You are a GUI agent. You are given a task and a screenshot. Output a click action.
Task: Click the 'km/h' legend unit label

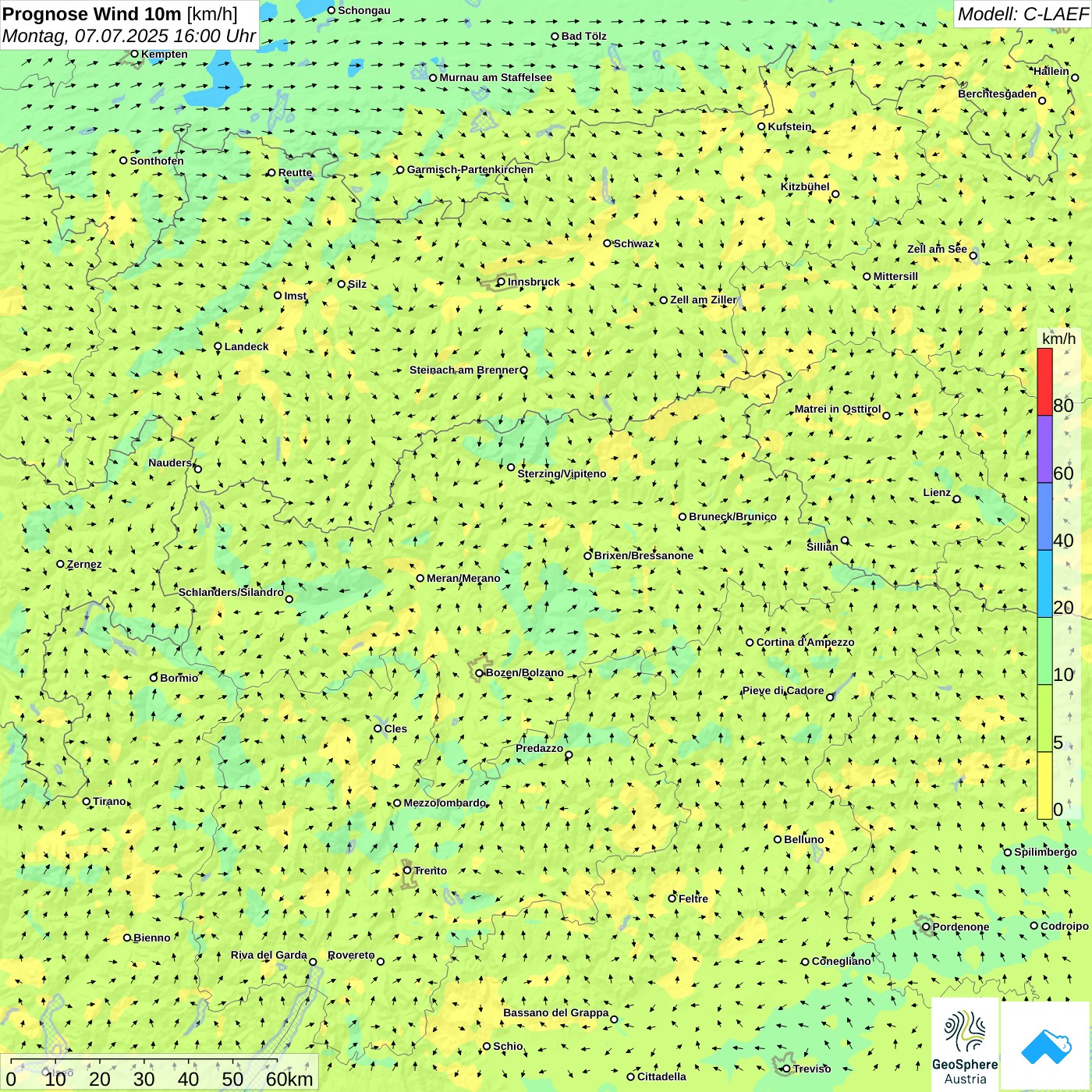[1058, 339]
